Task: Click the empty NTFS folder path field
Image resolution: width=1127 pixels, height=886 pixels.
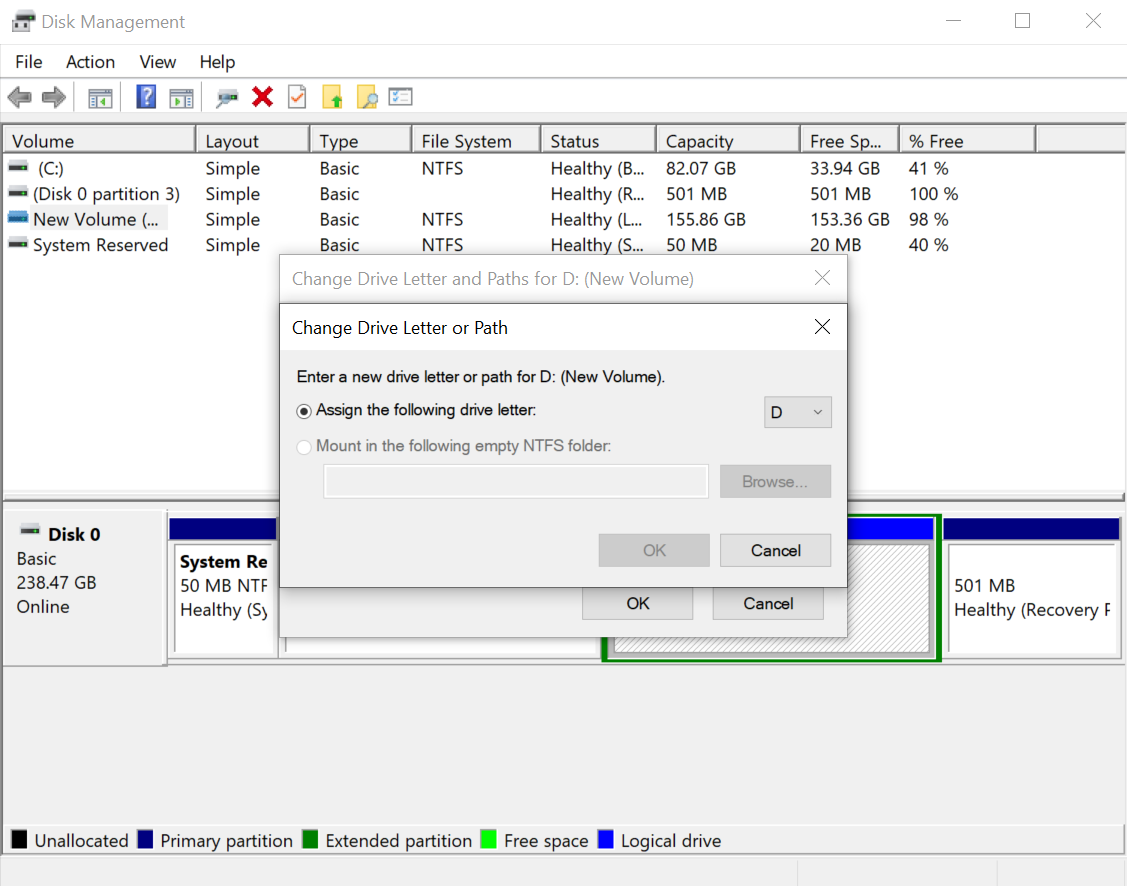Action: point(515,481)
